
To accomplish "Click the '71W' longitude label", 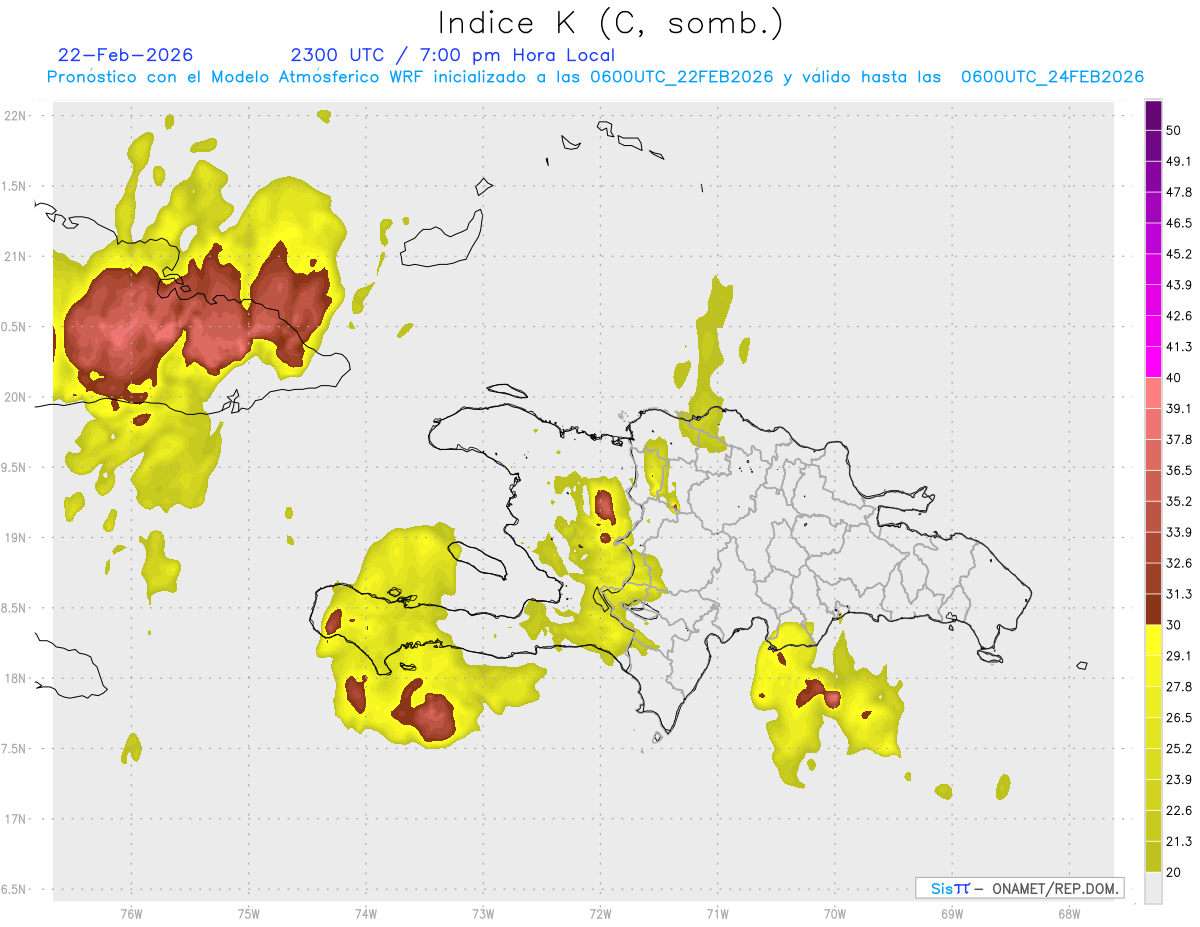I will [717, 913].
